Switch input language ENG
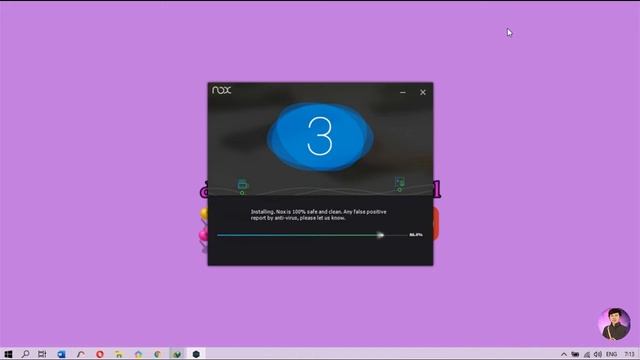 (611, 354)
